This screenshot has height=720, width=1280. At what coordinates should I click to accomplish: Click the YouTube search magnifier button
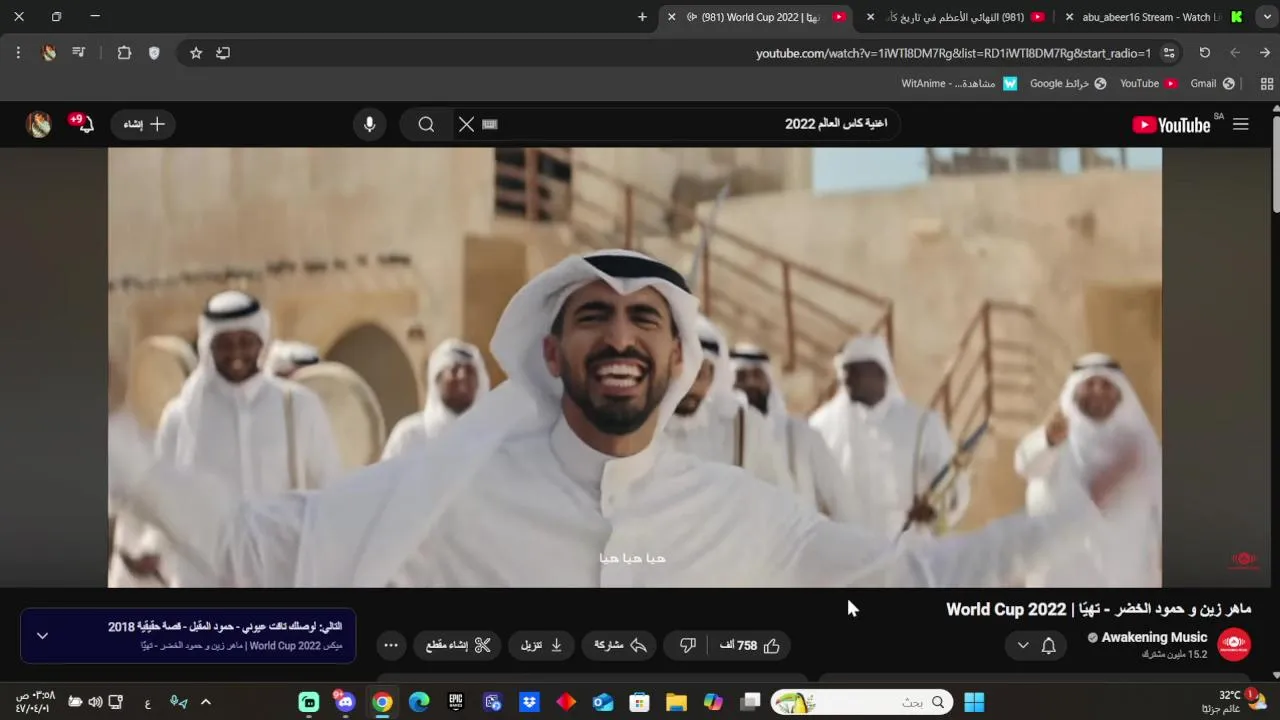tap(426, 124)
